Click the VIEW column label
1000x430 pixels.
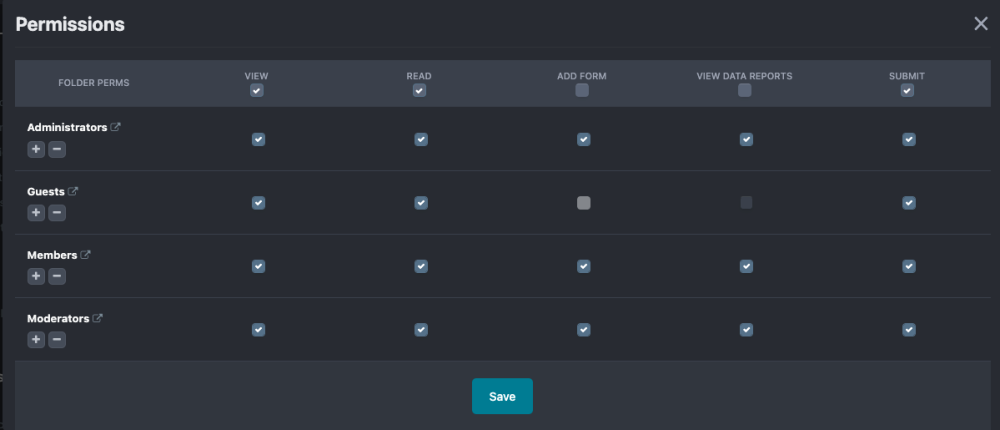coord(256,76)
